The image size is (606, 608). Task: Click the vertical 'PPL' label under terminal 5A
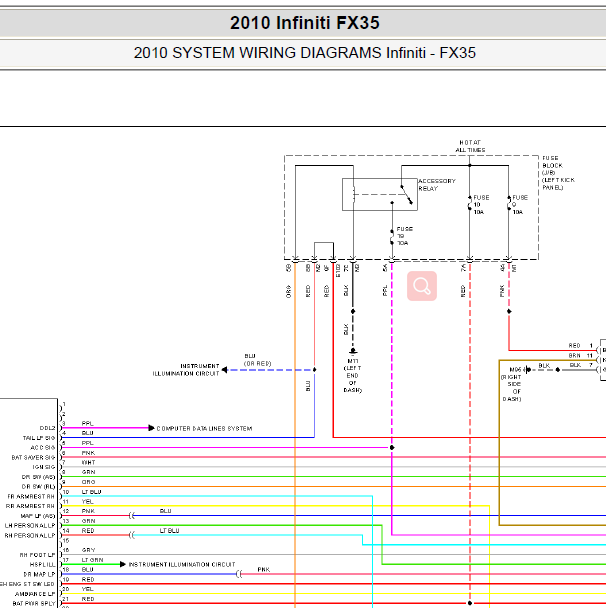point(385,290)
